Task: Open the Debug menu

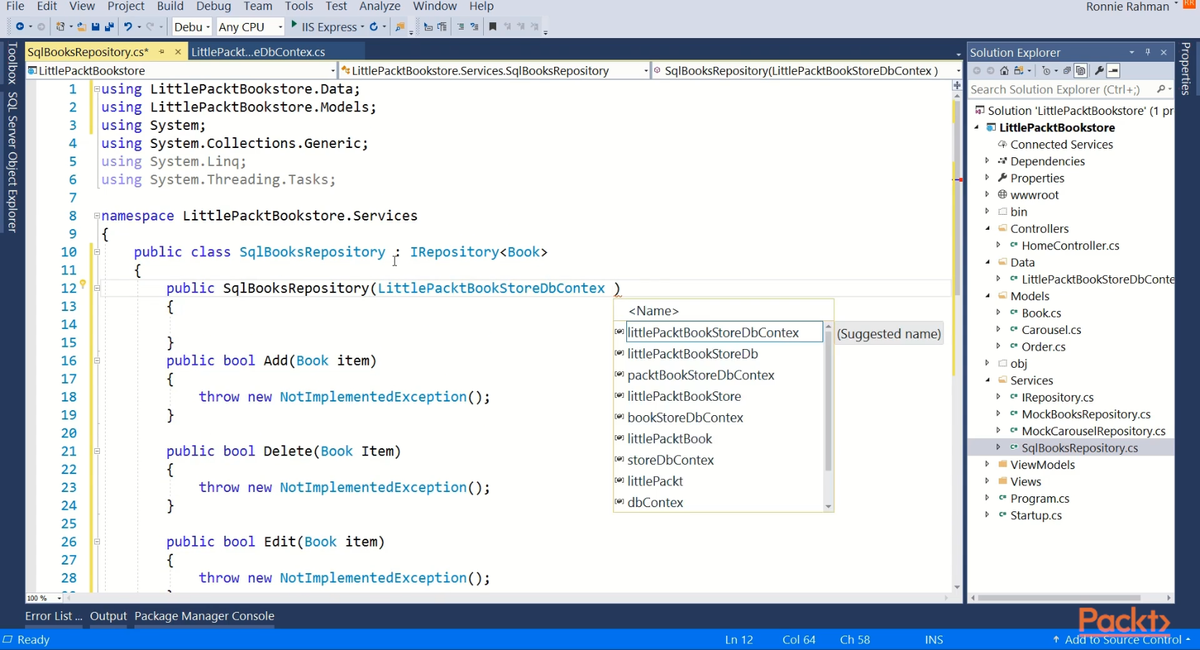Action: tap(213, 6)
